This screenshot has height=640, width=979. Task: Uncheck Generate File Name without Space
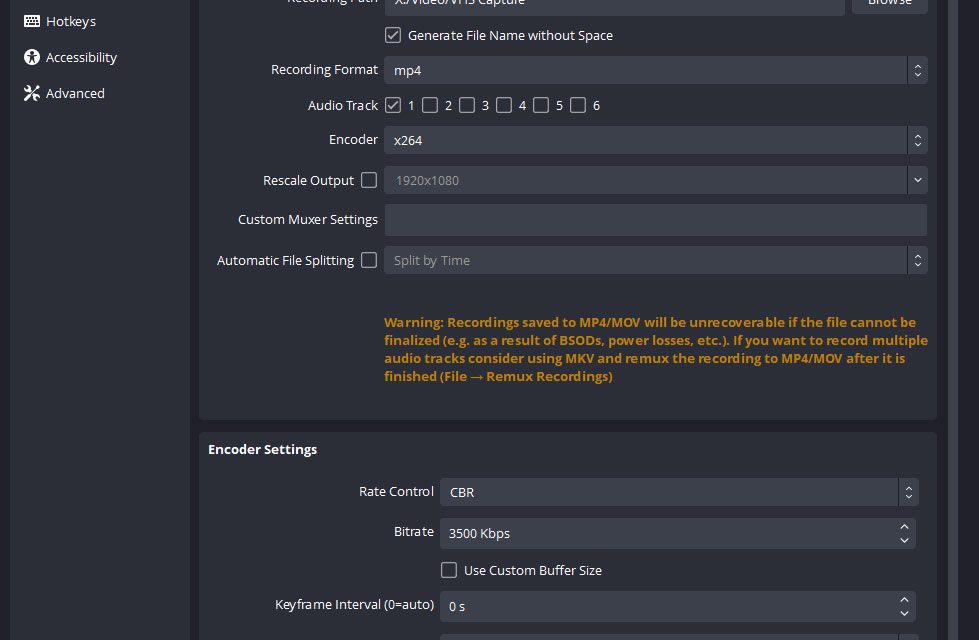(x=393, y=35)
